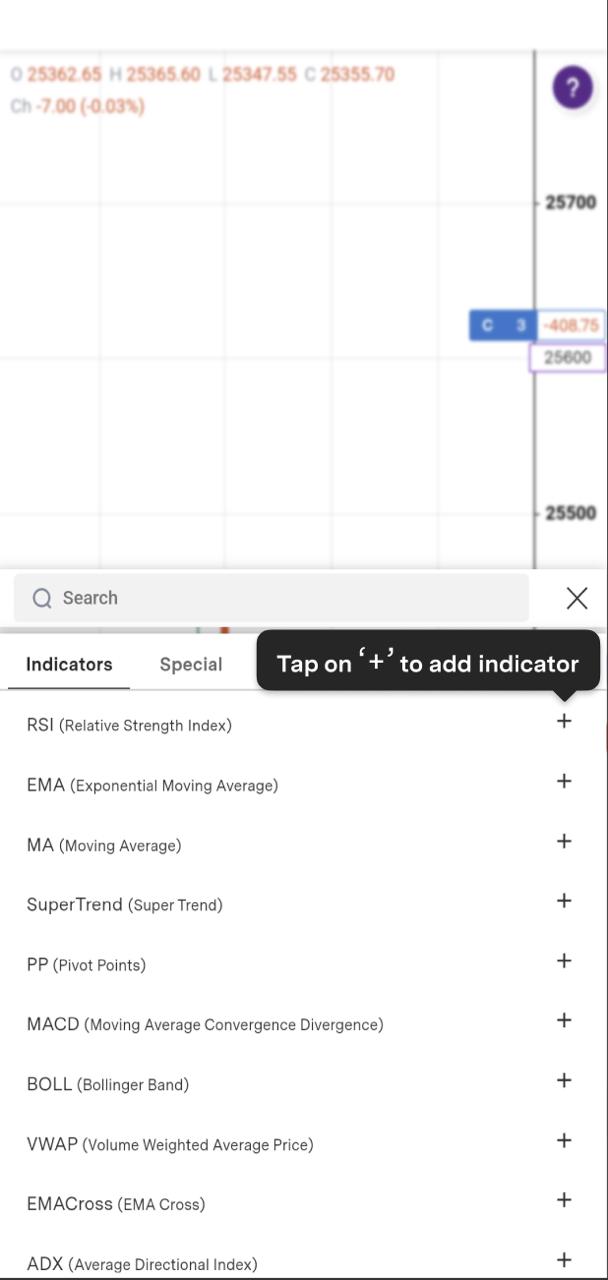608x1280 pixels.
Task: Add the EMA indicator with plus icon
Action: click(x=564, y=781)
